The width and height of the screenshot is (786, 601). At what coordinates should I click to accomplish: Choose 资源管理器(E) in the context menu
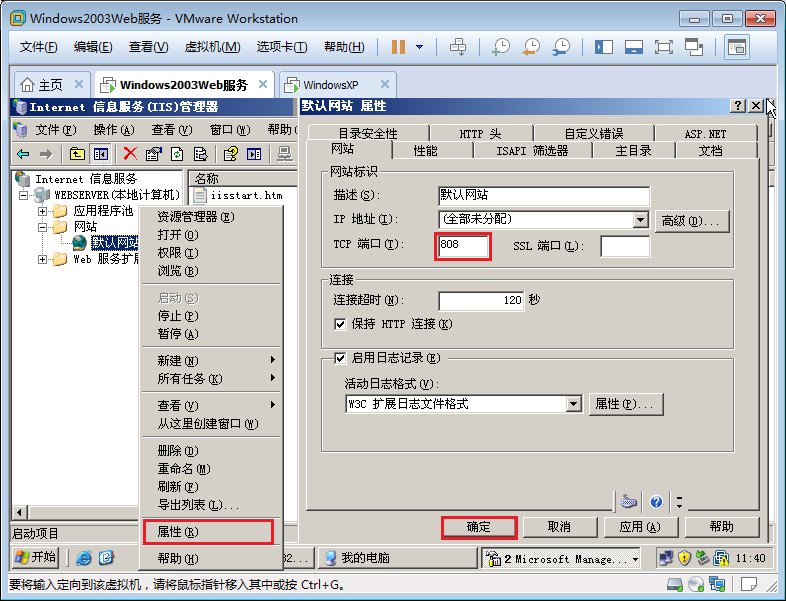pyautogui.click(x=211, y=217)
